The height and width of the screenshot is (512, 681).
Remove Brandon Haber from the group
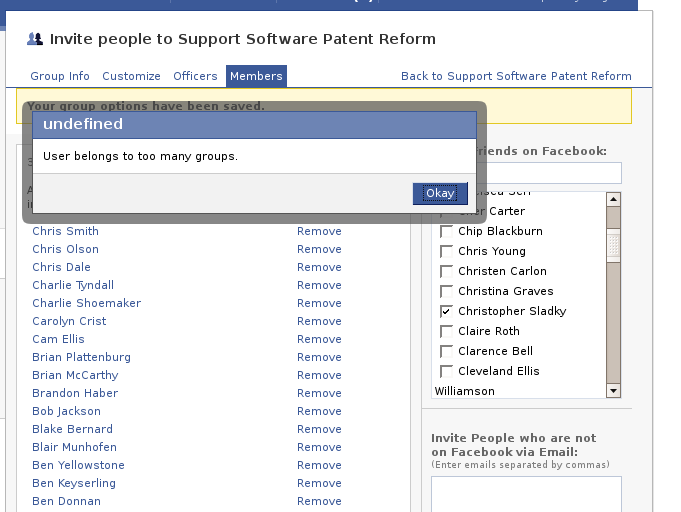319,393
